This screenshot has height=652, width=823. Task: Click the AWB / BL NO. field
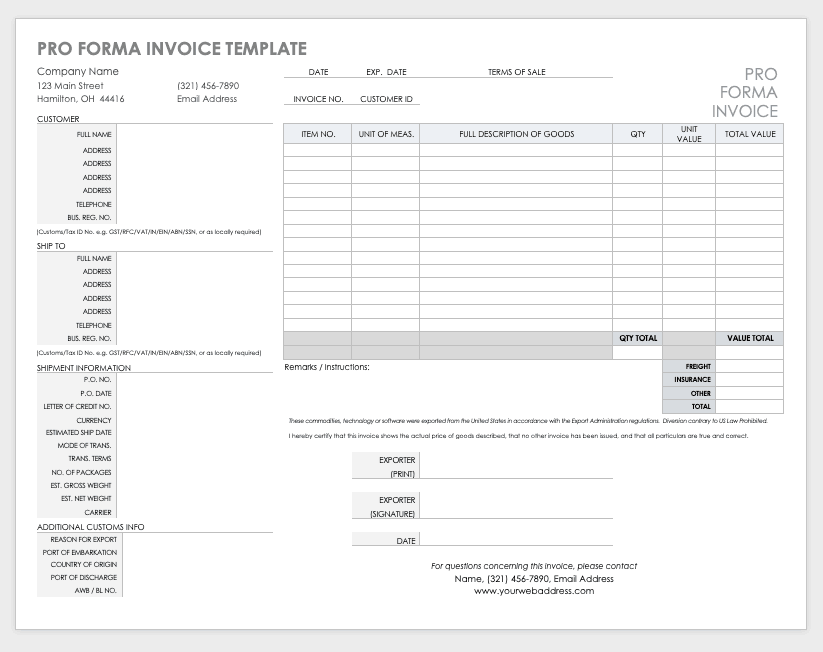[194, 590]
